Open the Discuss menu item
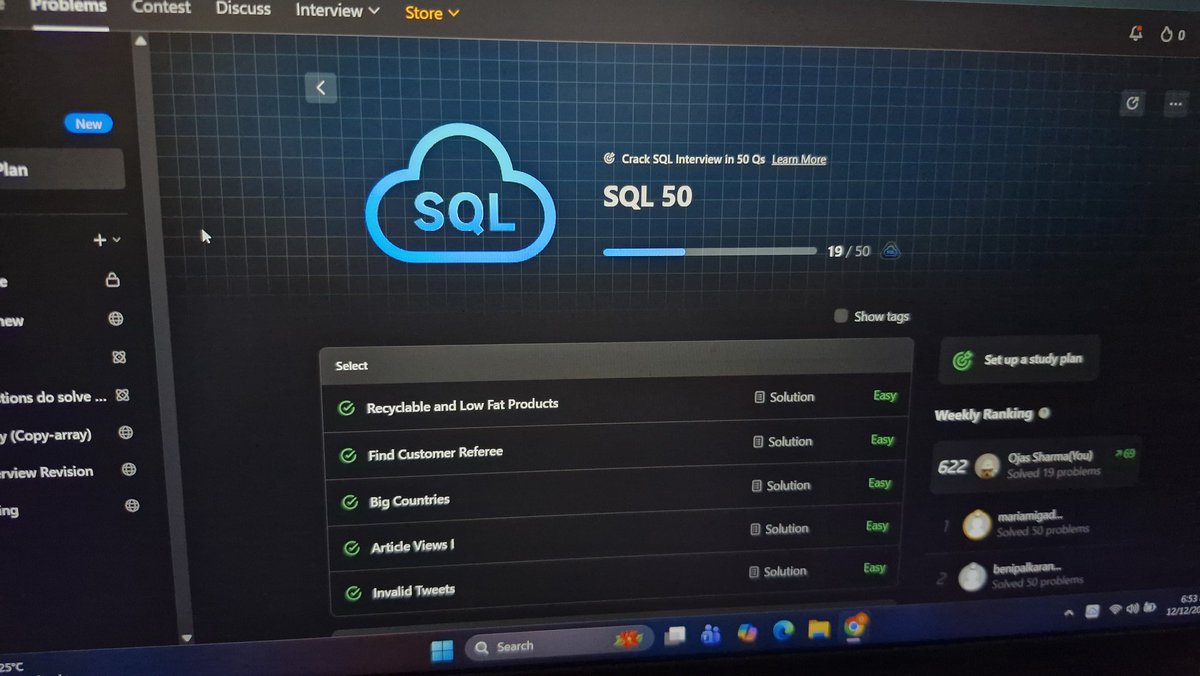Viewport: 1200px width, 676px height. click(243, 9)
